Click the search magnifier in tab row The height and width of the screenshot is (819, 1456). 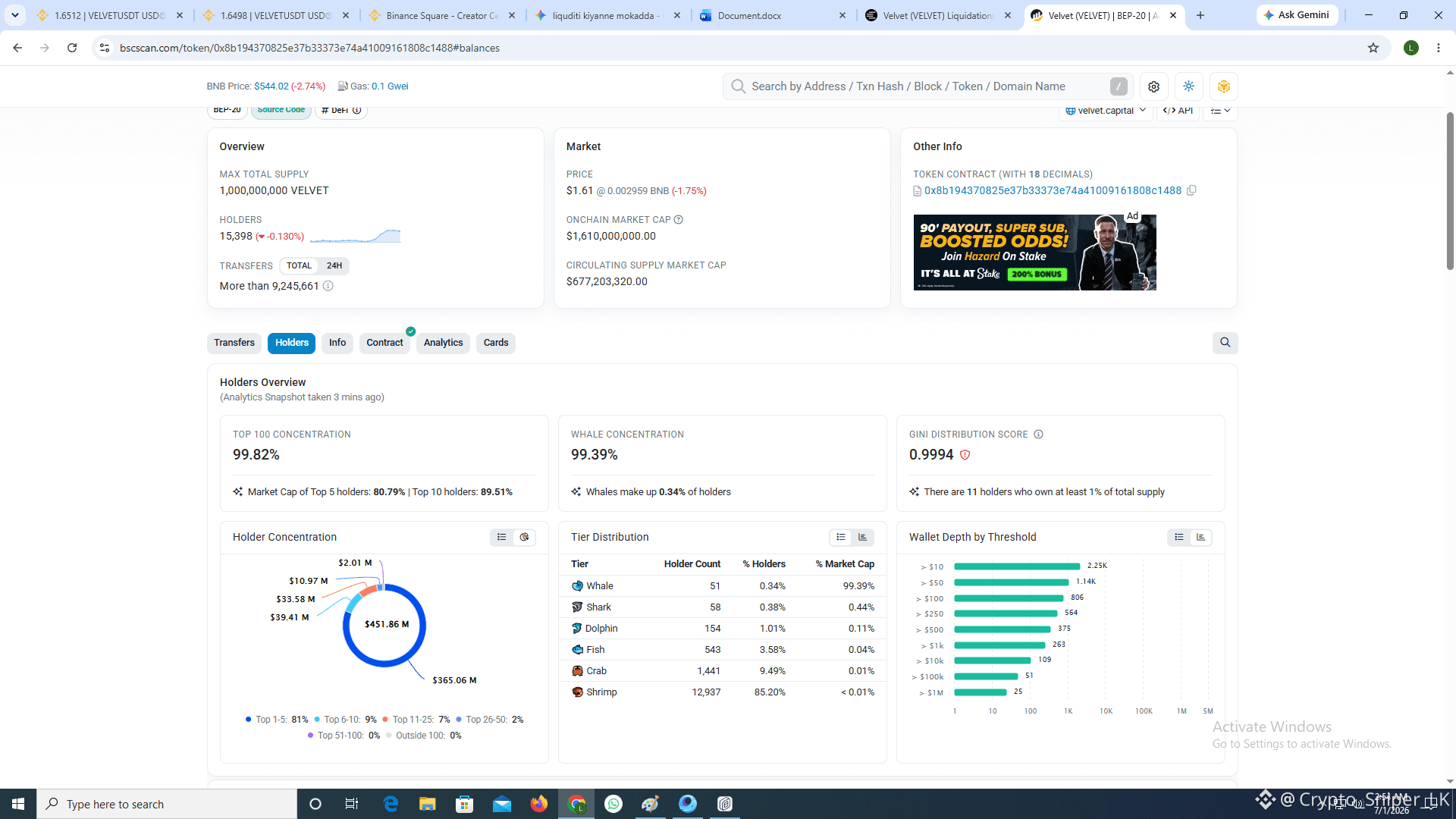[1225, 343]
